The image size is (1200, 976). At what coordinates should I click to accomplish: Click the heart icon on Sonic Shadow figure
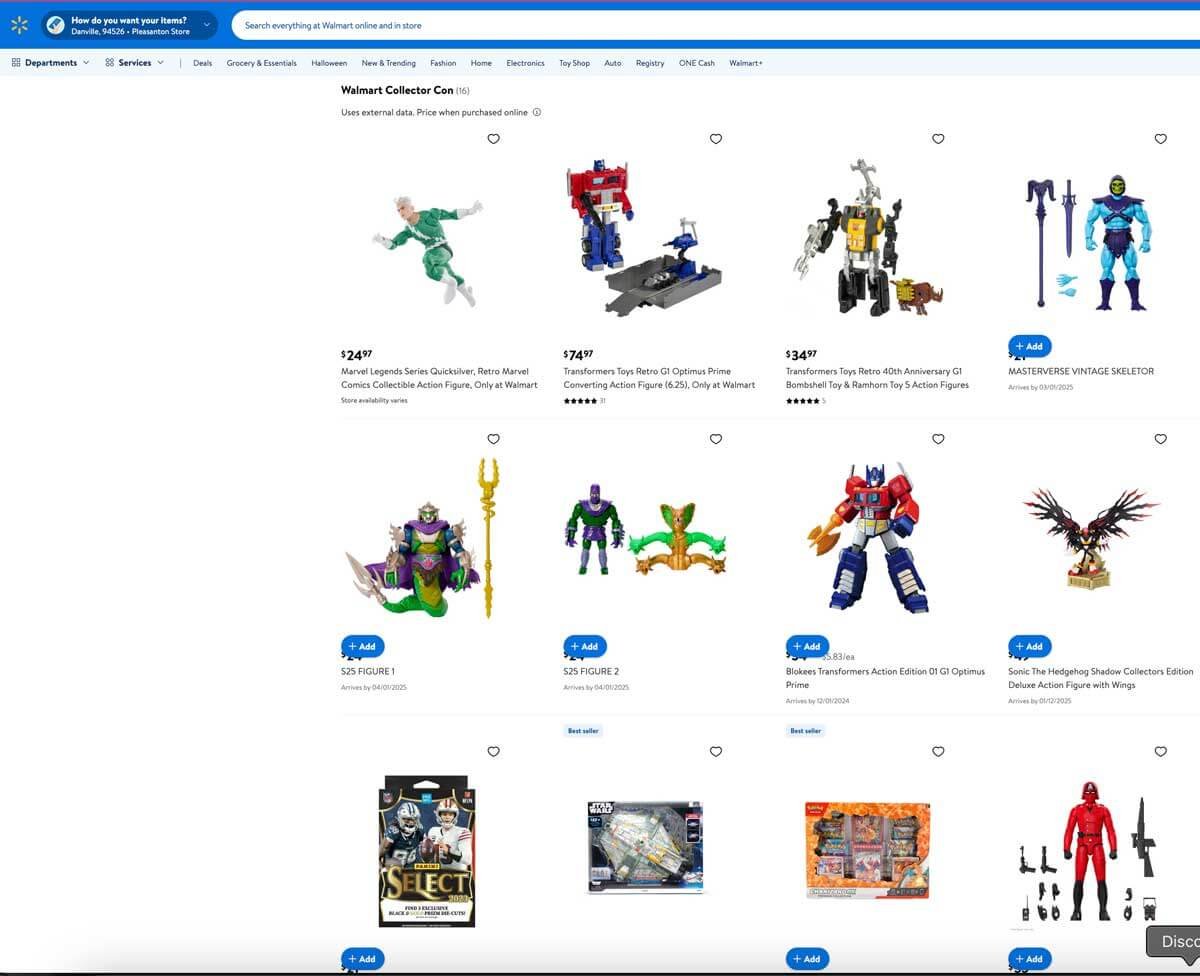coord(1160,439)
